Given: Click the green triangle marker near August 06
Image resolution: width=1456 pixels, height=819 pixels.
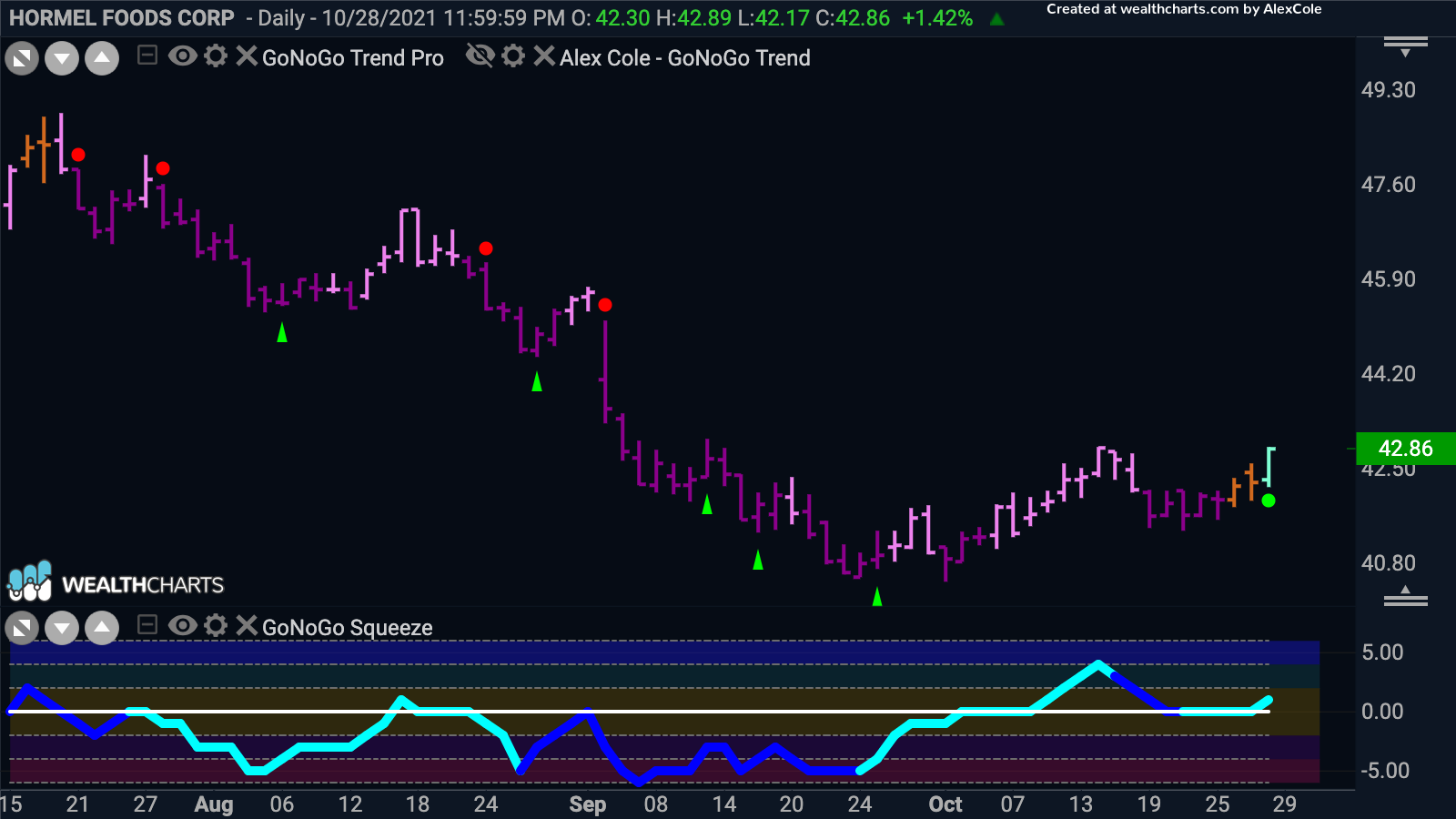Looking at the screenshot, I should point(282,333).
